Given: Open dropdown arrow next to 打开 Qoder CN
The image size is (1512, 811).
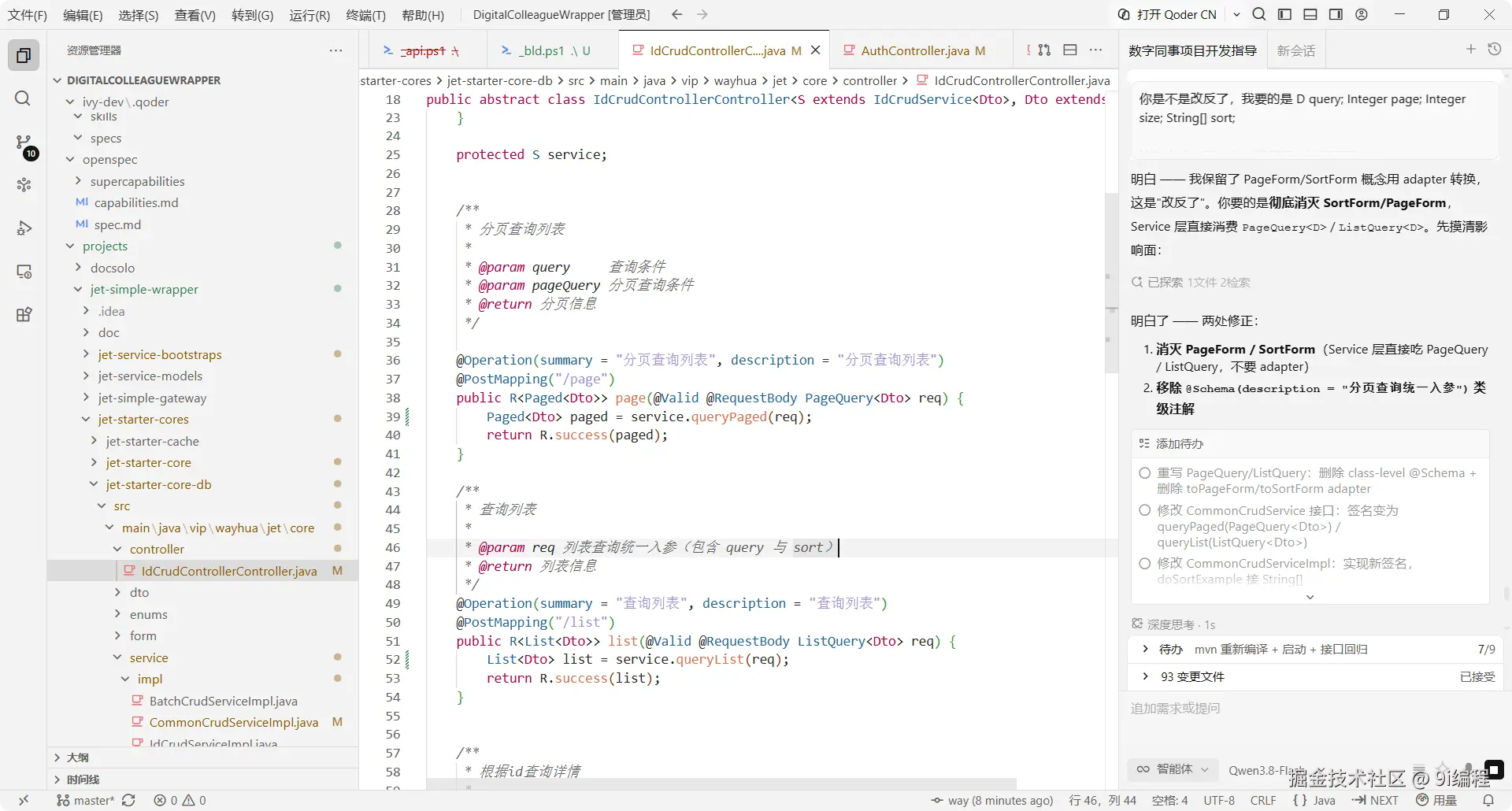Looking at the screenshot, I should click(1236, 14).
